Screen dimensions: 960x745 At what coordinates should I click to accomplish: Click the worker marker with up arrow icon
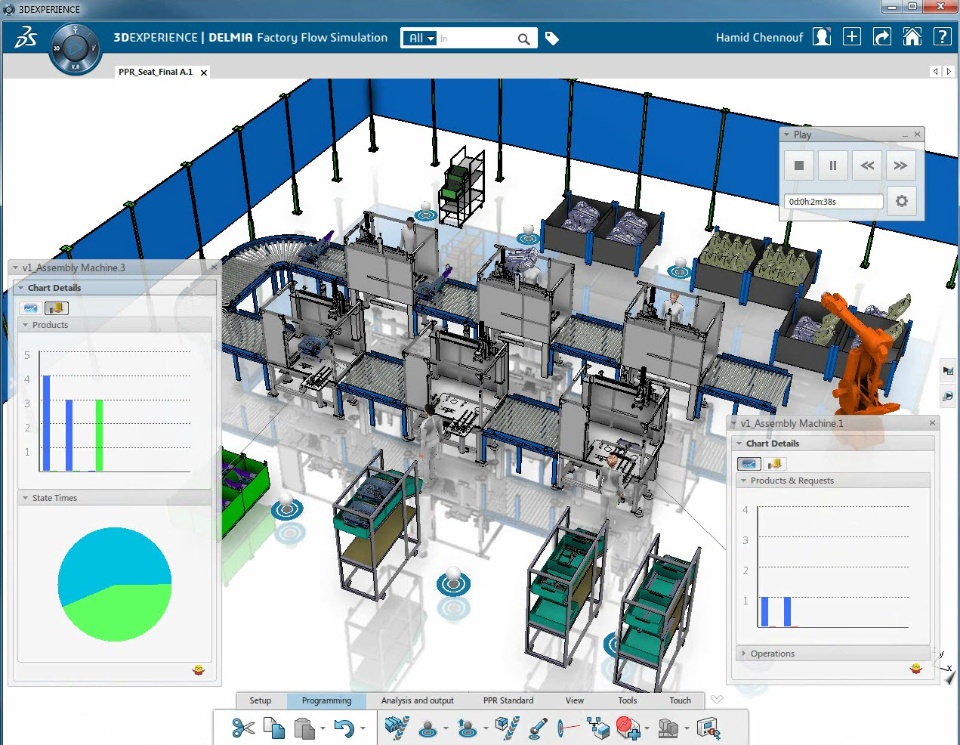tap(467, 728)
